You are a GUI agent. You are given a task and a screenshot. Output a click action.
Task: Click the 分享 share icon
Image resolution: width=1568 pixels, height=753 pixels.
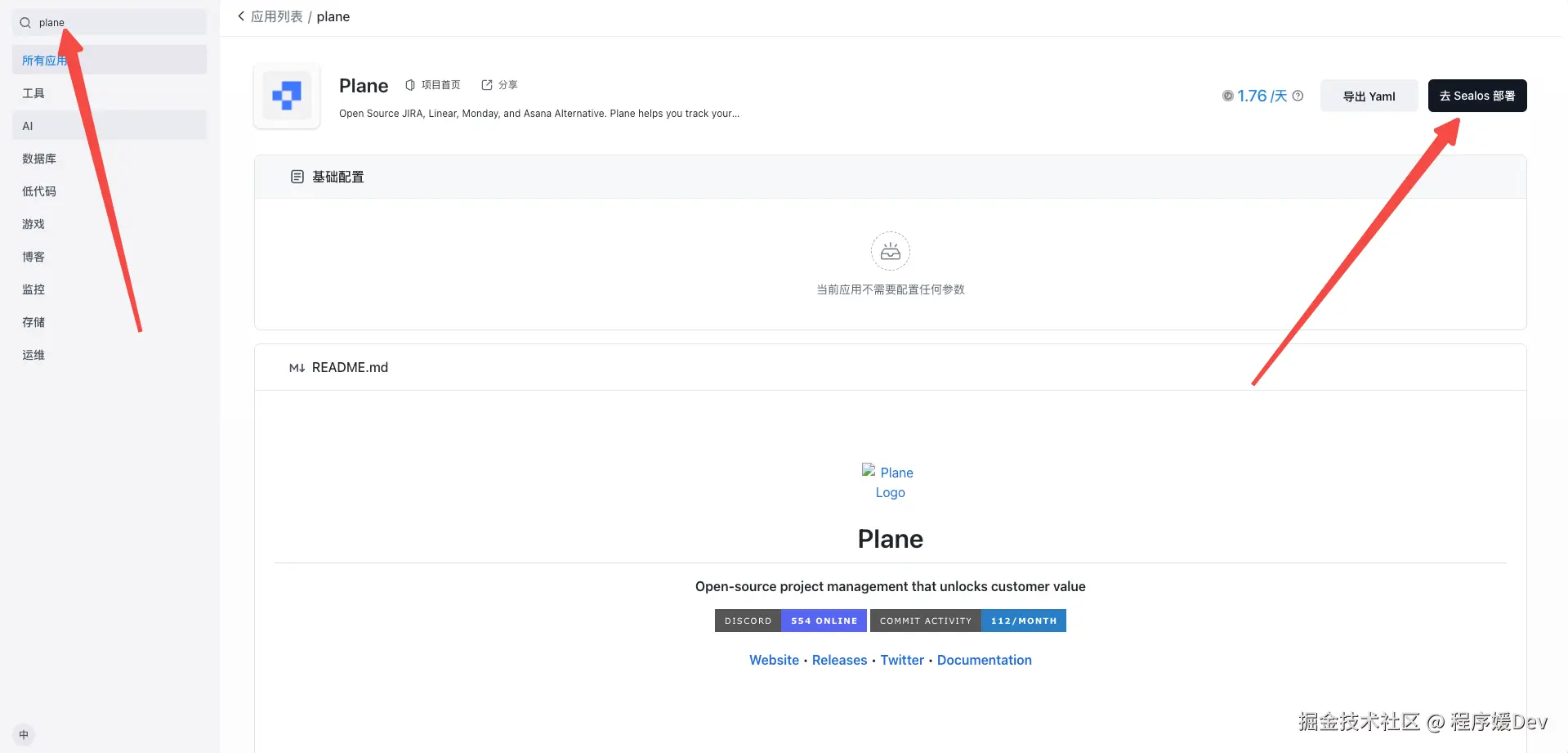(x=487, y=85)
